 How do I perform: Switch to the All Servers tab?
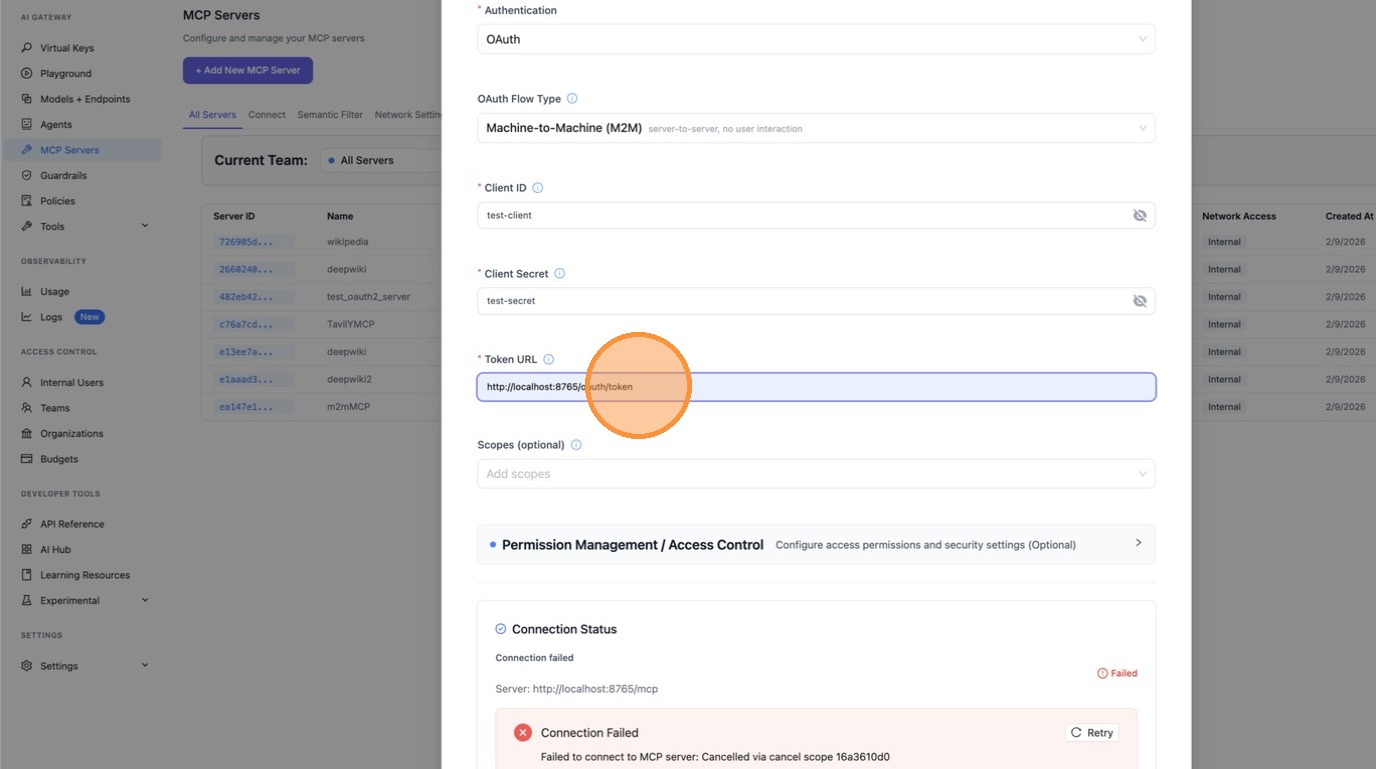(212, 115)
